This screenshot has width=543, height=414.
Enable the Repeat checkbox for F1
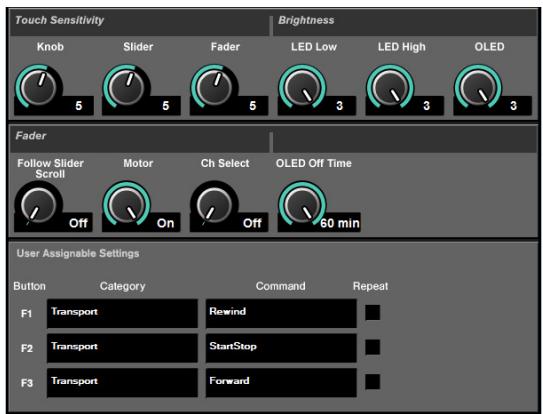click(372, 312)
